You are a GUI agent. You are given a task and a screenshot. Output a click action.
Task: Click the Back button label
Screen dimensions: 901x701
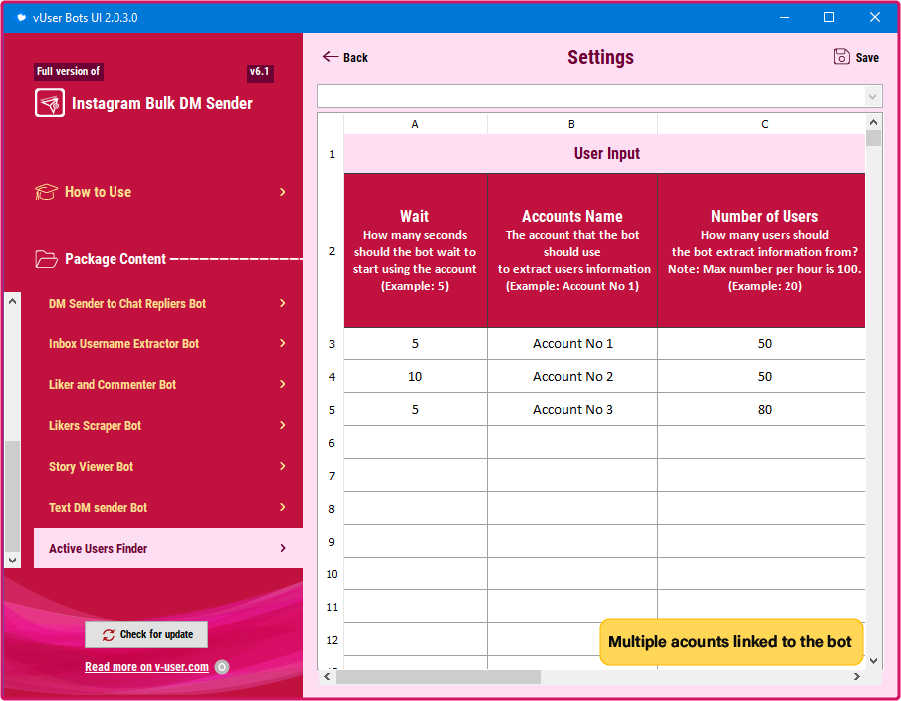click(x=355, y=57)
